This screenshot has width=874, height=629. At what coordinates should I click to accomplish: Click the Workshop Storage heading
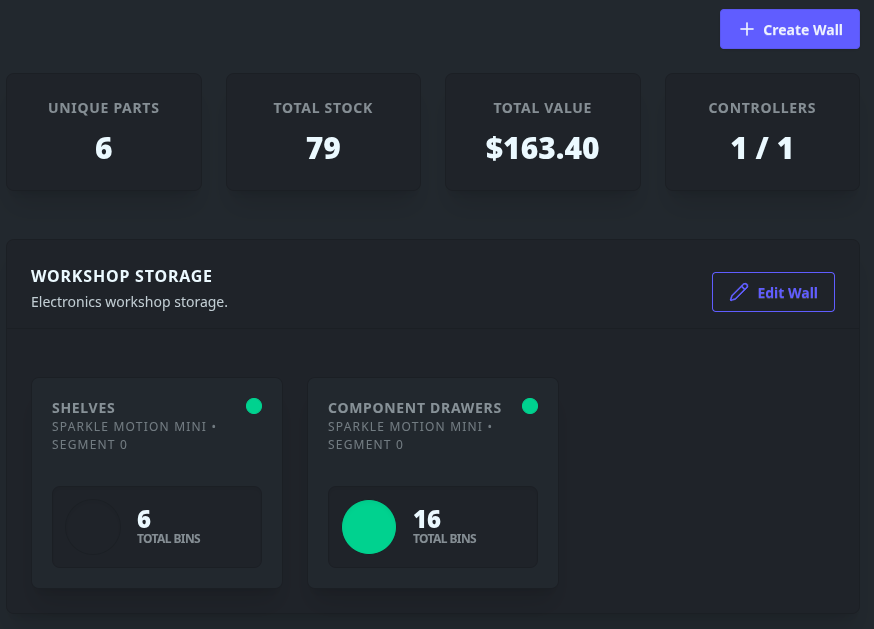(x=121, y=276)
